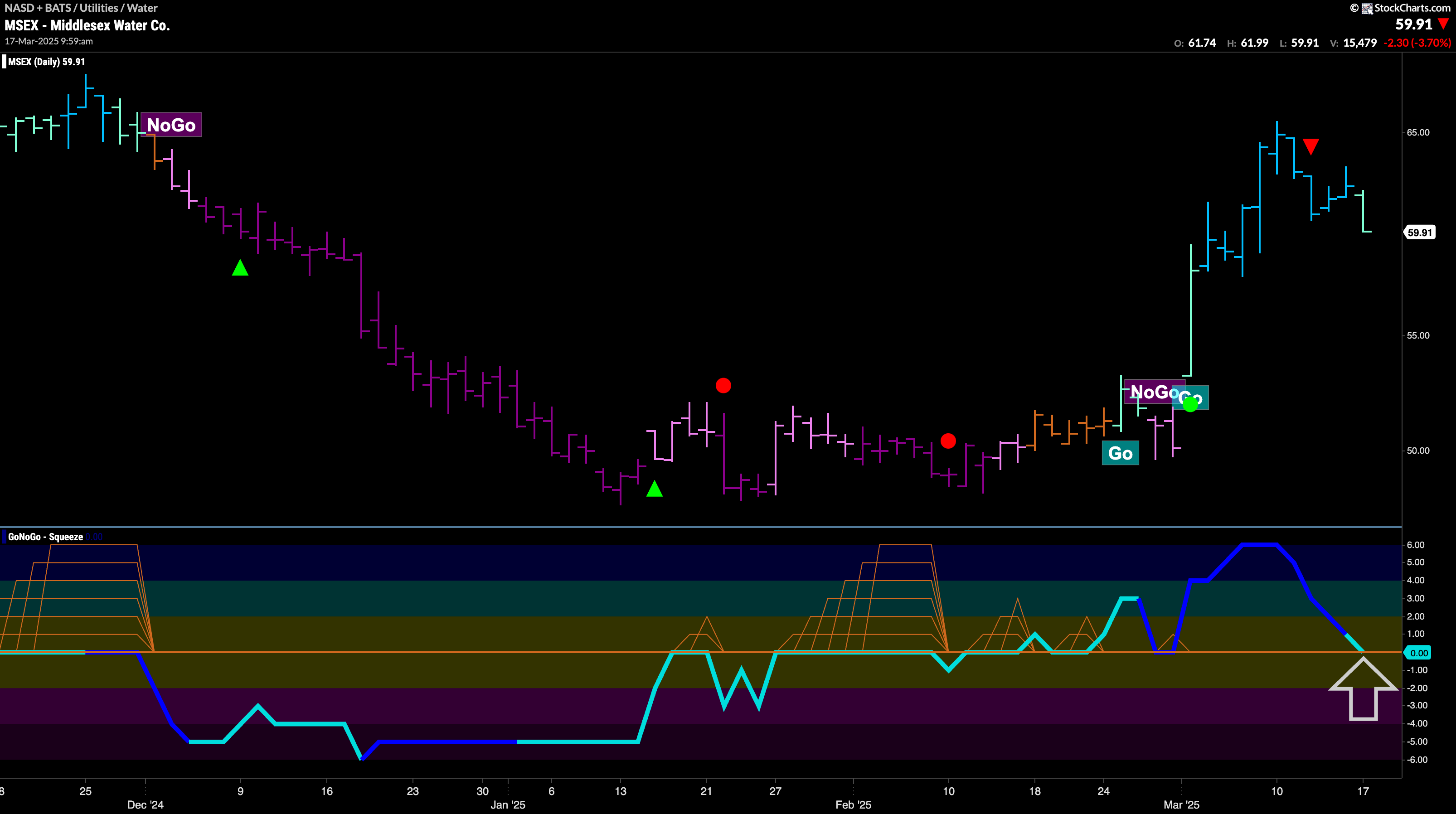Click the 6.00 oscillator axis label
This screenshot has height=814, width=1456.
tap(1415, 545)
